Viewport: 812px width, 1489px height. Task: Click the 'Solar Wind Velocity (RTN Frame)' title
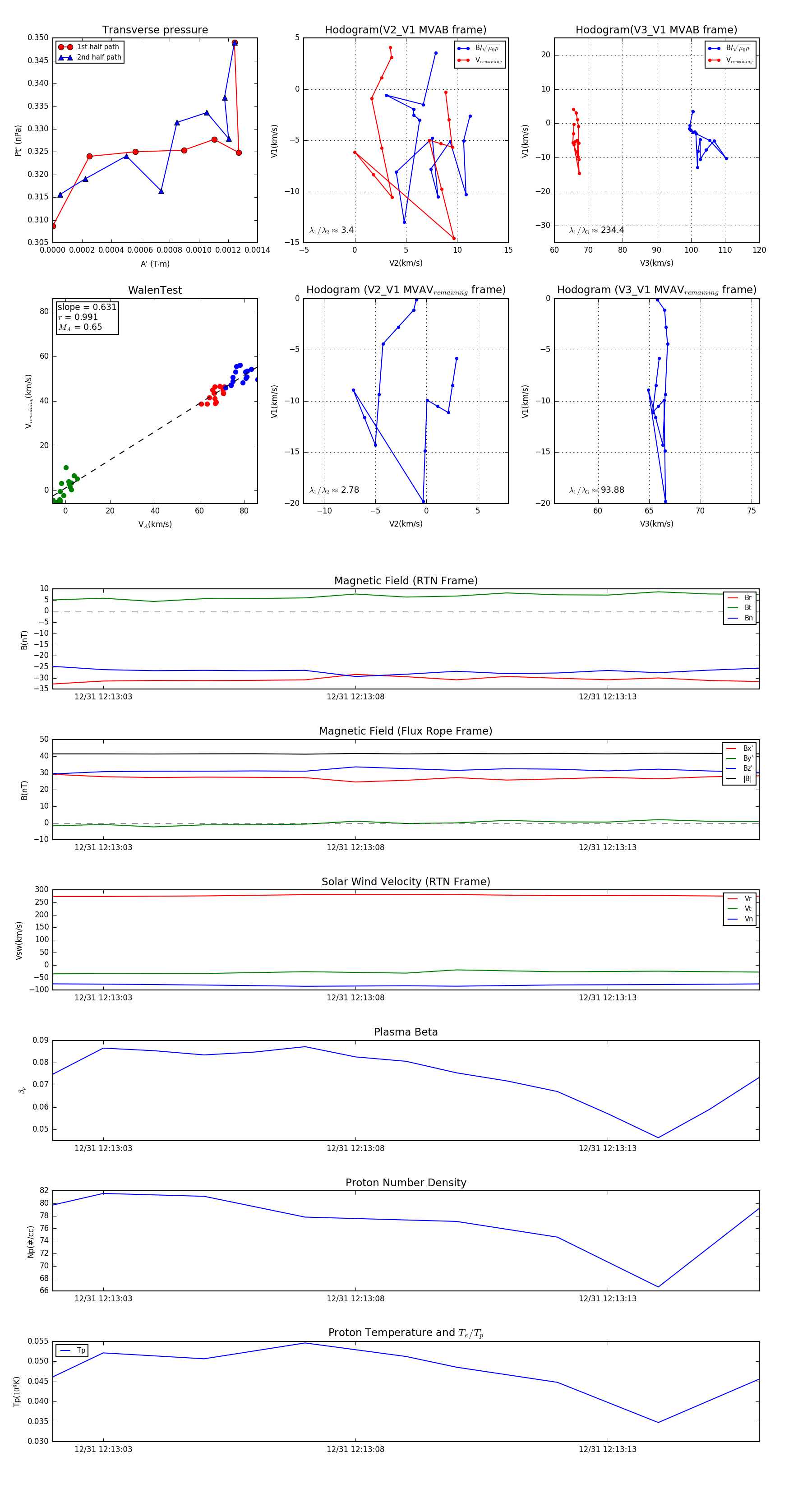[x=406, y=882]
